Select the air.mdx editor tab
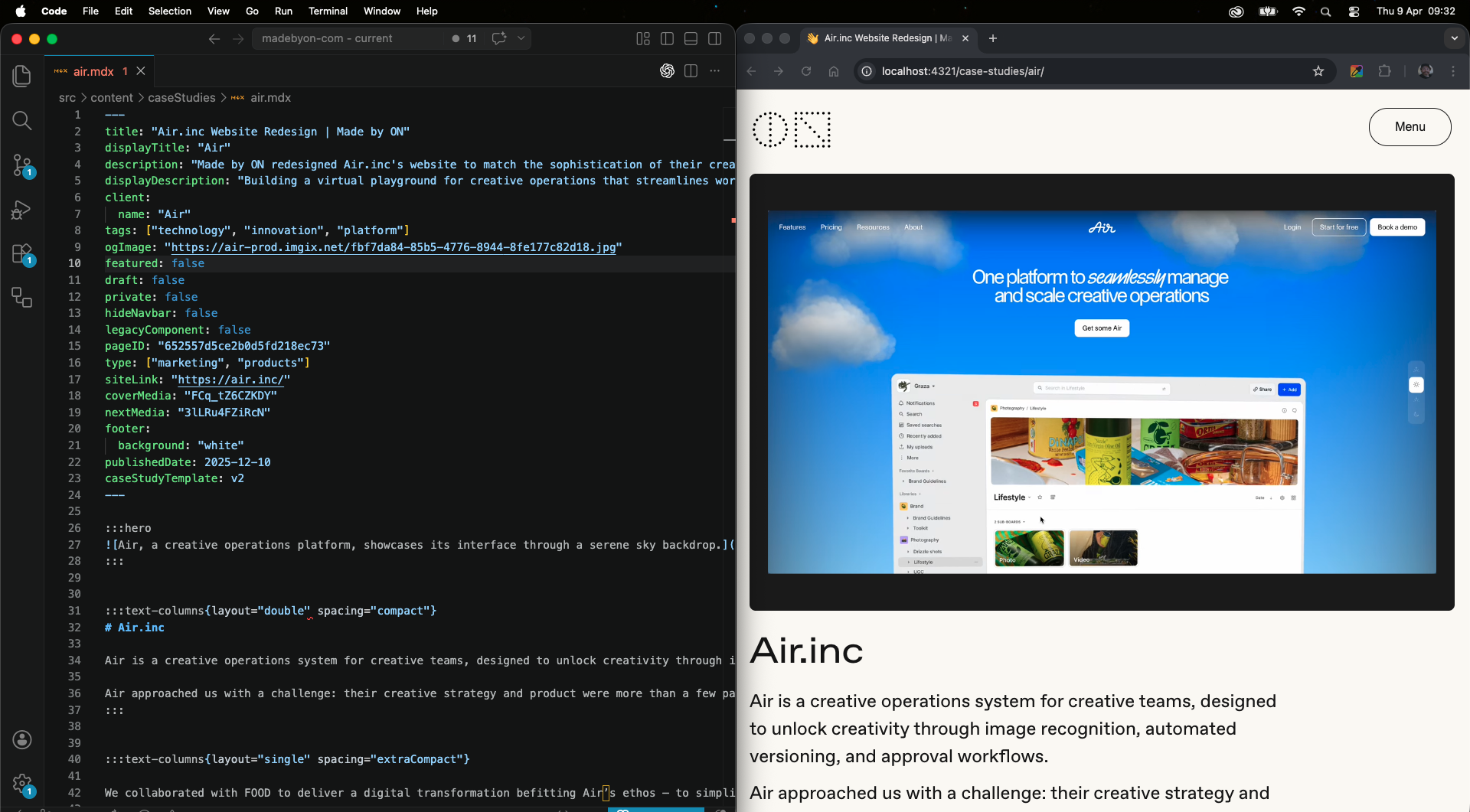Viewport: 1470px width, 812px height. 100,71
